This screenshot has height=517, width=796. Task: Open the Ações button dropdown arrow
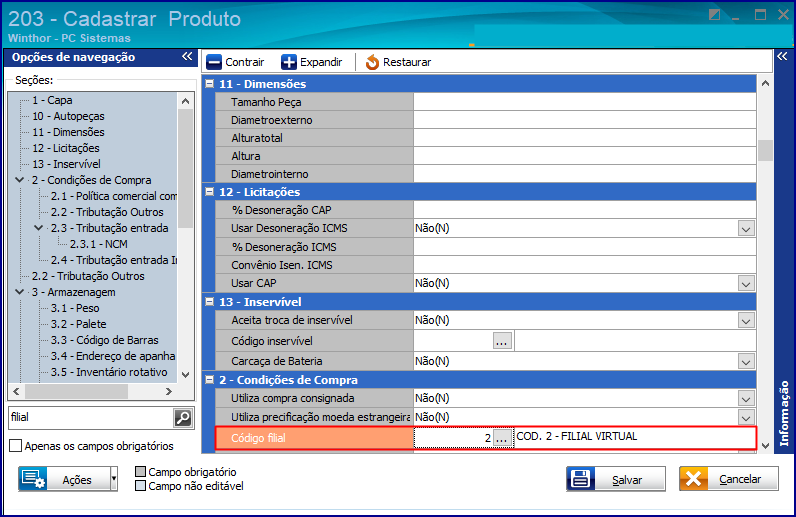click(114, 479)
